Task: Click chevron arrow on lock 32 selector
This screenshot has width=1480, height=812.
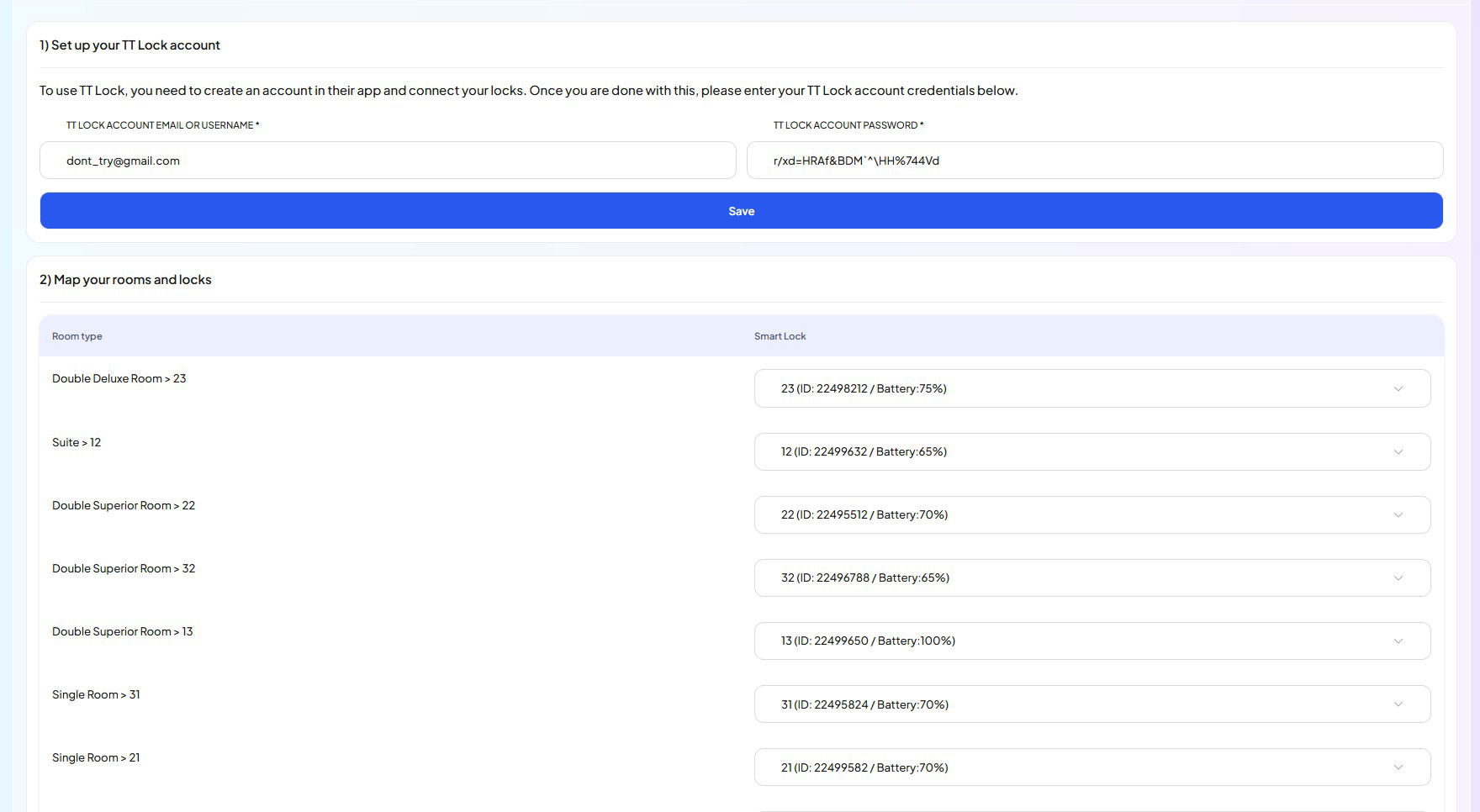Action: pyautogui.click(x=1398, y=577)
